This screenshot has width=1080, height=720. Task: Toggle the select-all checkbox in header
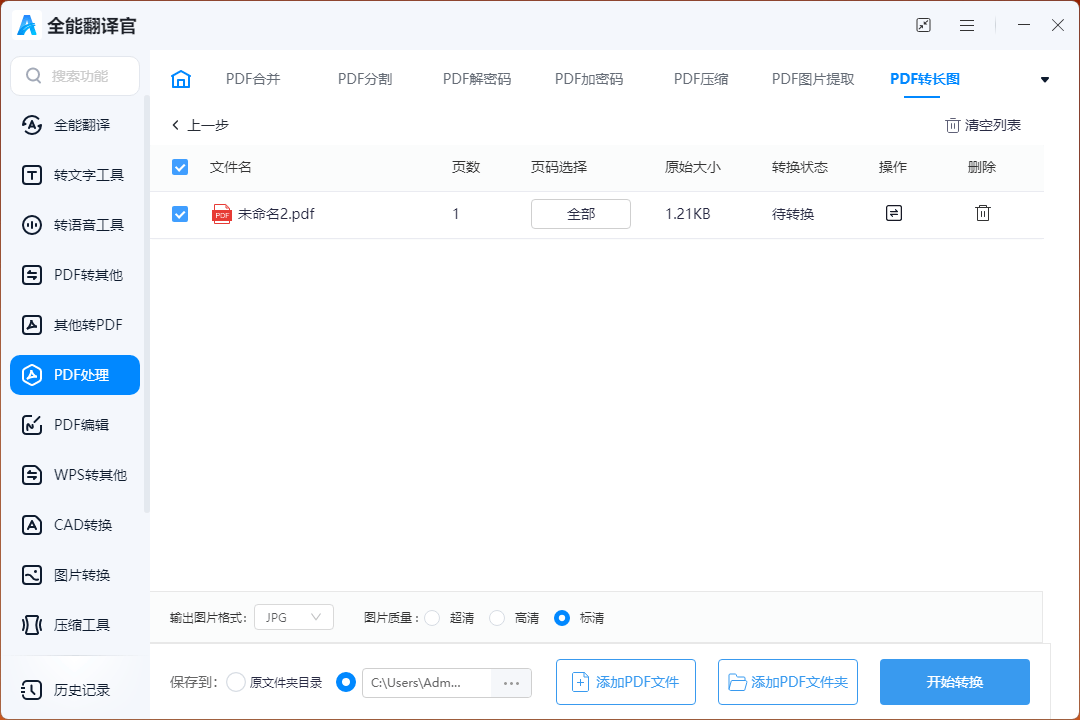[180, 167]
